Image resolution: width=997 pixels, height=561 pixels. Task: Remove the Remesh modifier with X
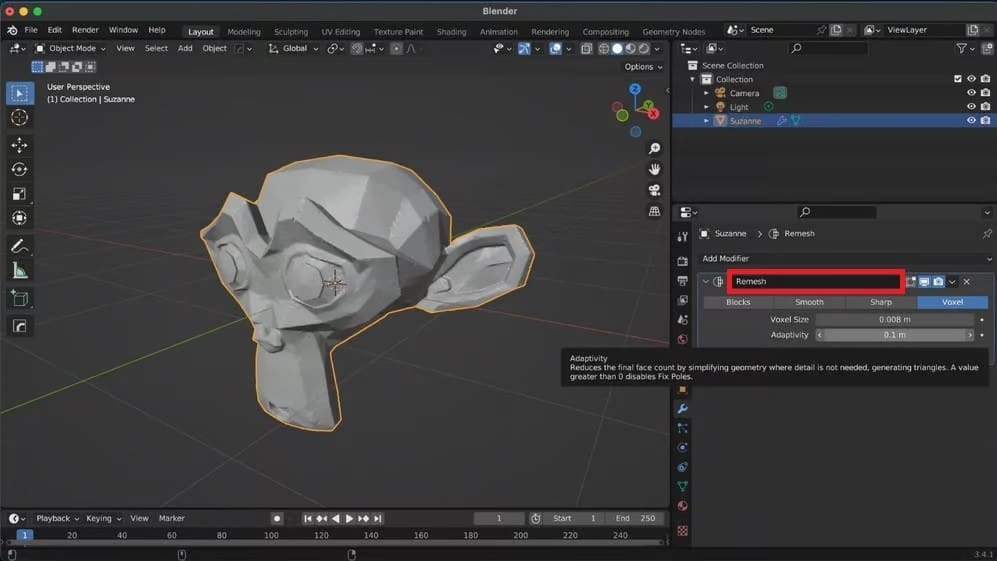[x=966, y=282]
